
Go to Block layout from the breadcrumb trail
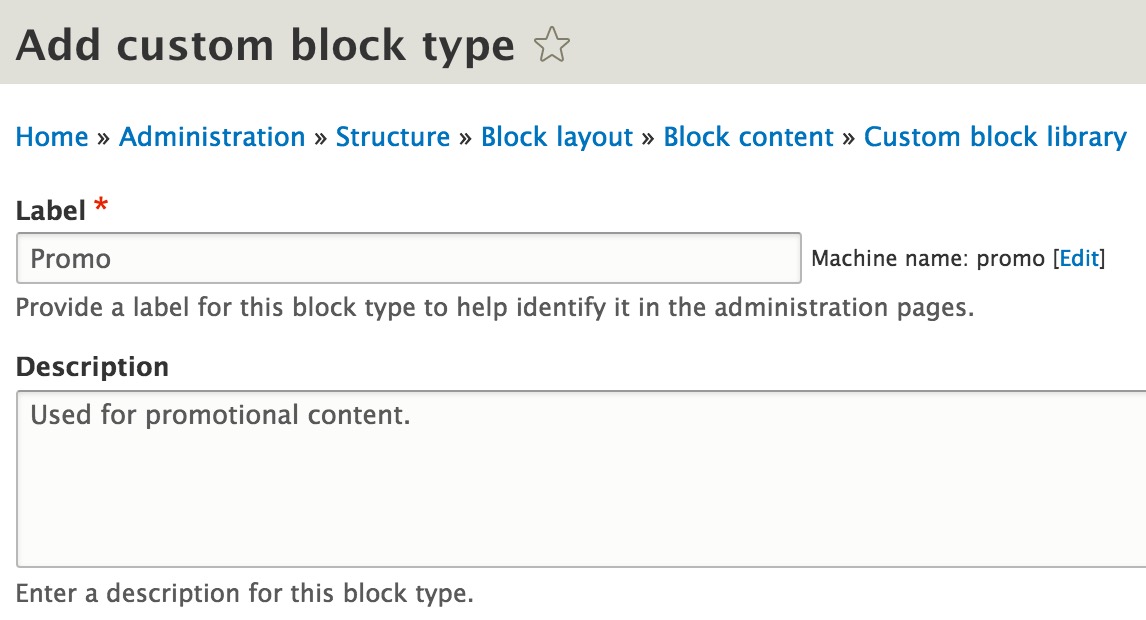click(x=557, y=137)
